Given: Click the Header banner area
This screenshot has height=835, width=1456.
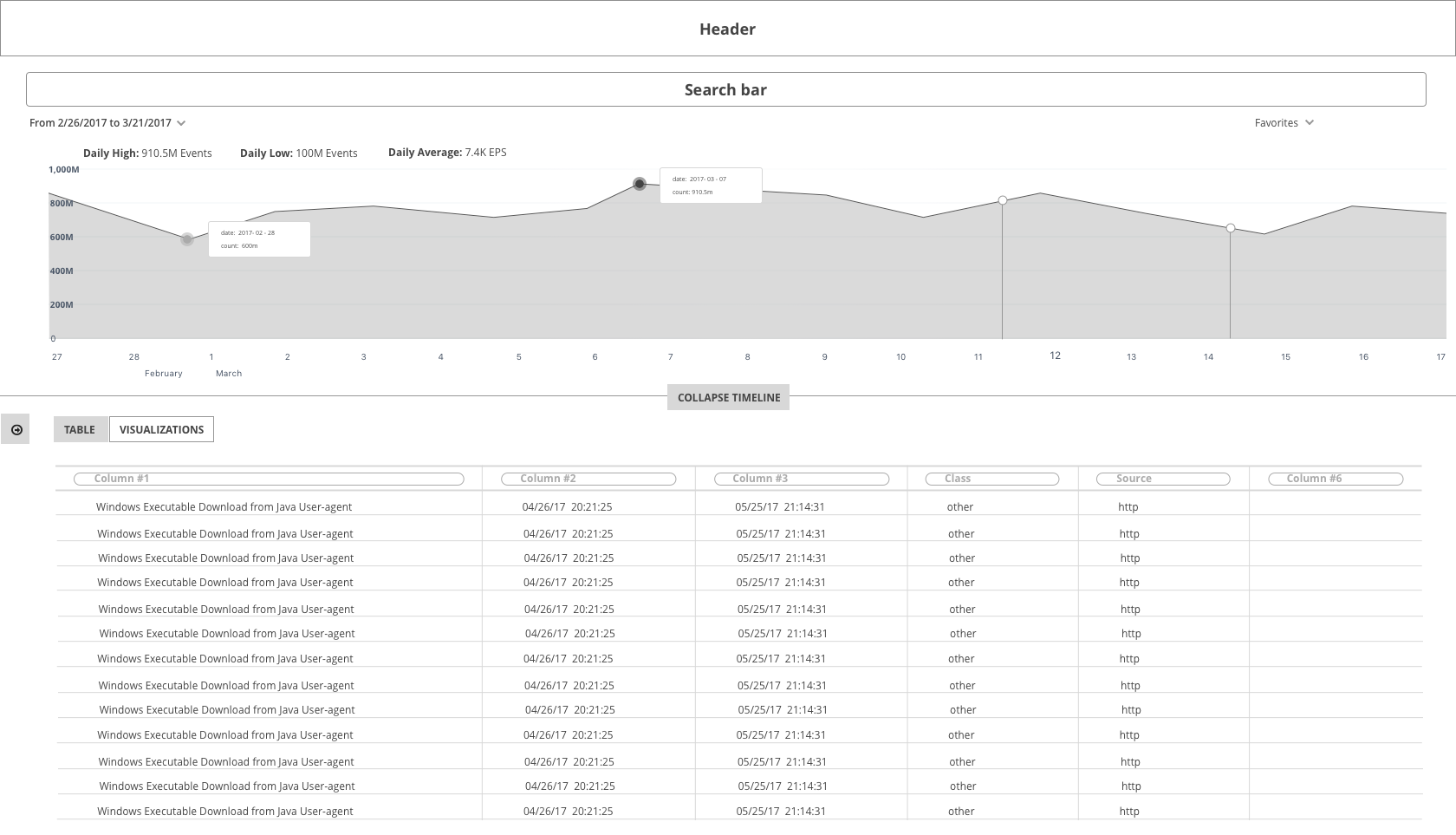Looking at the screenshot, I should click(x=728, y=29).
